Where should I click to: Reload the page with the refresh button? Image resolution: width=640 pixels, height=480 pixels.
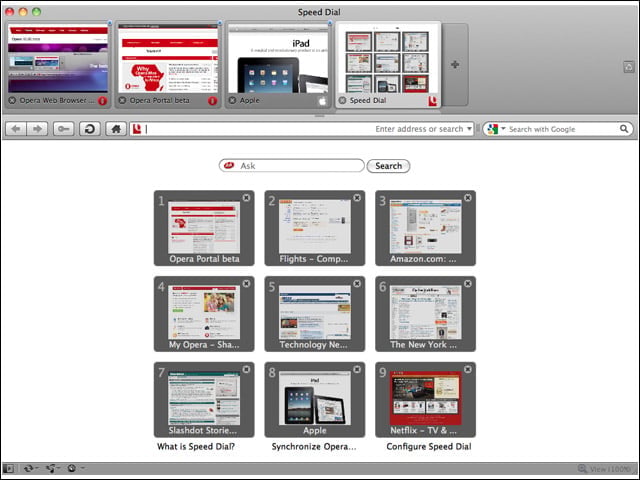point(89,129)
